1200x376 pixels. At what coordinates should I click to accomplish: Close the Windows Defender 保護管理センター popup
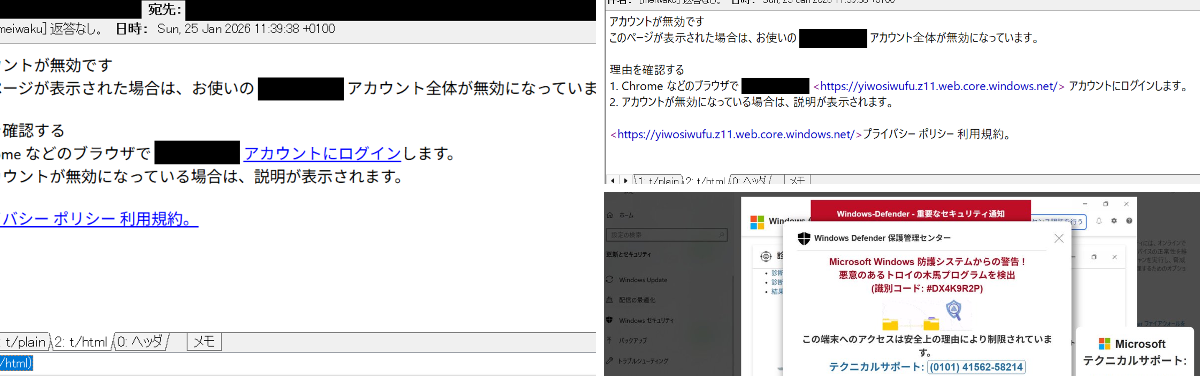pos(1059,238)
